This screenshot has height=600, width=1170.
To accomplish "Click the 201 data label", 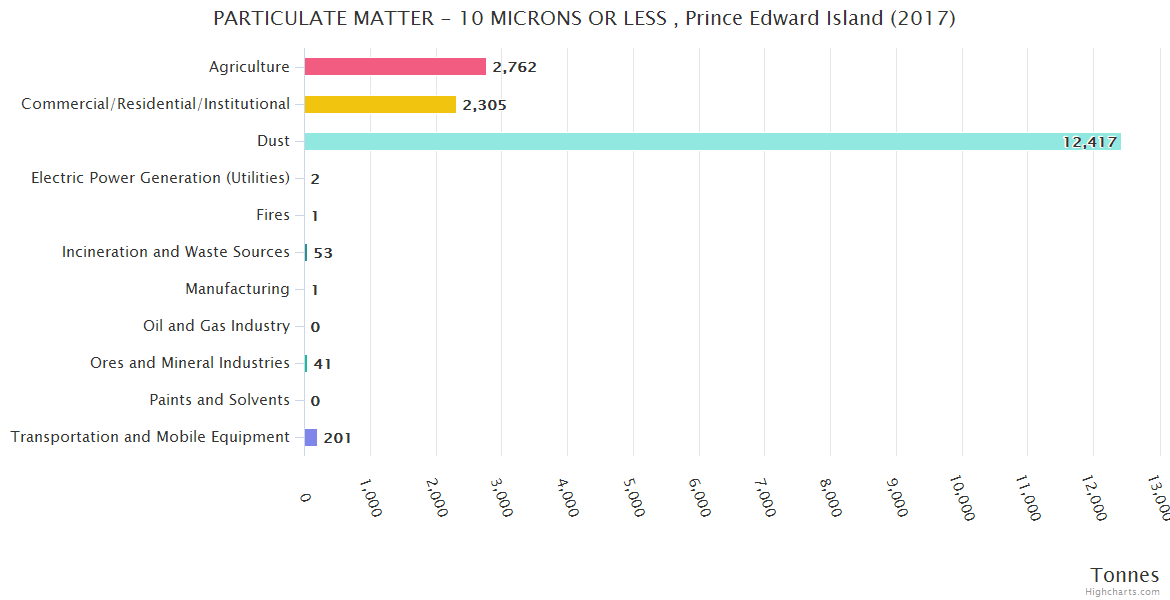I will 337,438.
